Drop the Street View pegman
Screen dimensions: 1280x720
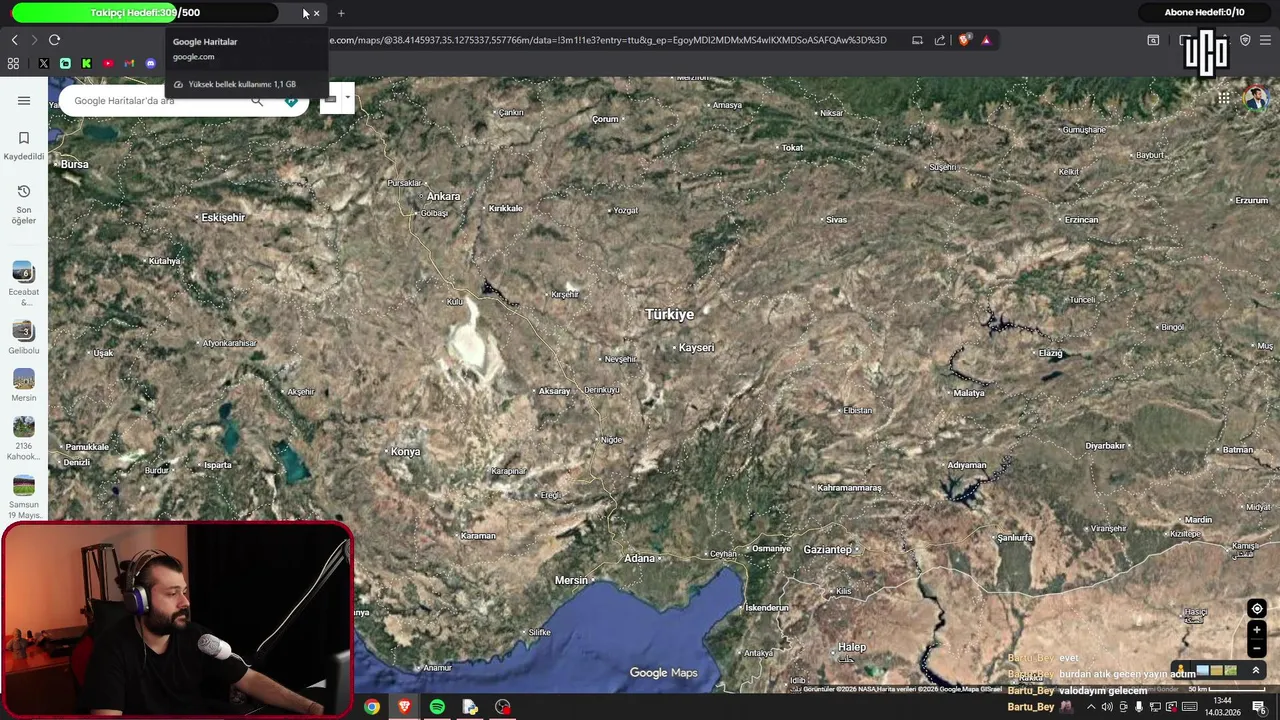click(1181, 670)
